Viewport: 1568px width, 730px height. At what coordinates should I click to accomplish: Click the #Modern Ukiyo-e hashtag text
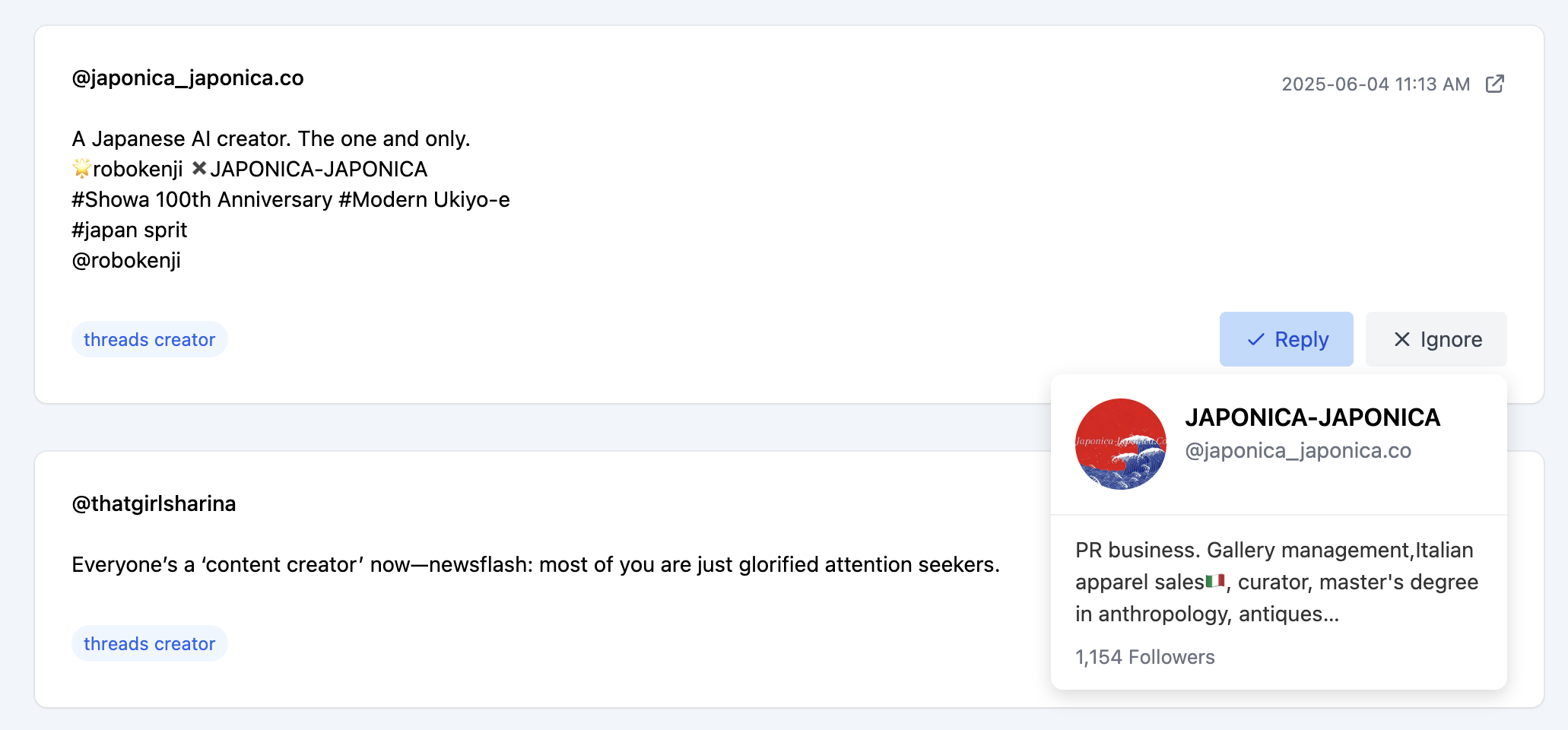(x=424, y=200)
